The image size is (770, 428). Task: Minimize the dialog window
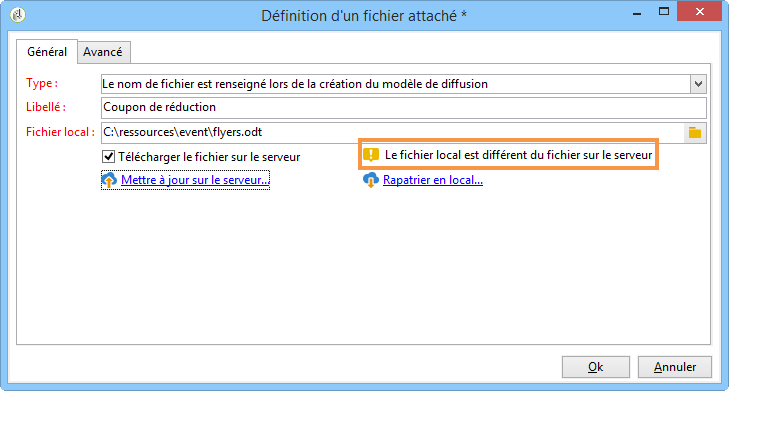pyautogui.click(x=637, y=13)
